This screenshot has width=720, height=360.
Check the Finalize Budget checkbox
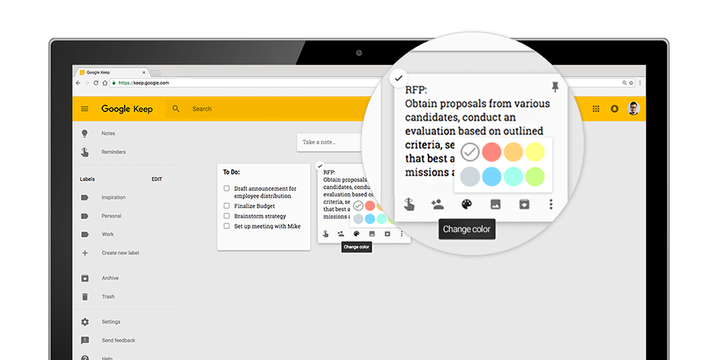226,206
